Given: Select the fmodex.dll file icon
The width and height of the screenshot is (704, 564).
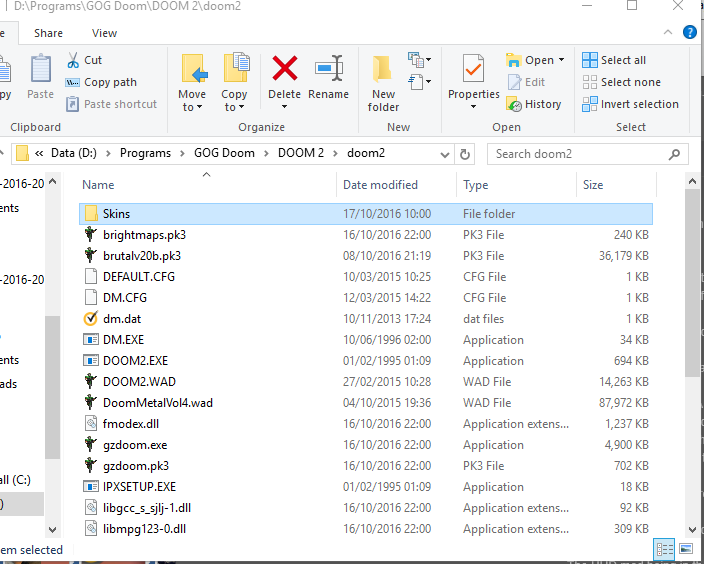Looking at the screenshot, I should (x=91, y=424).
